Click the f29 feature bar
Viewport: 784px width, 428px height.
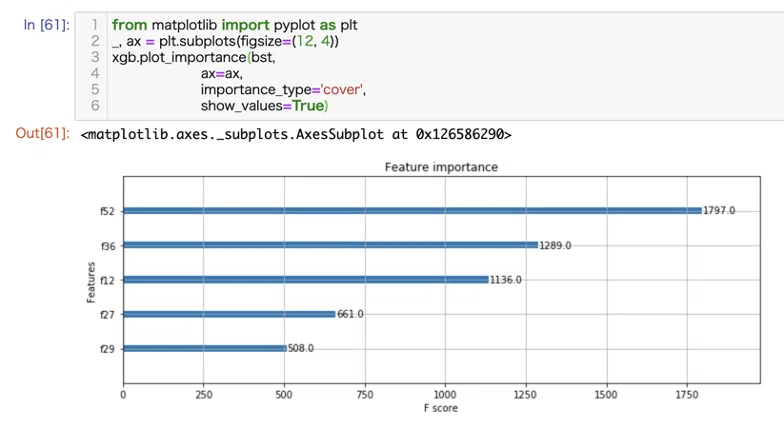(205, 348)
